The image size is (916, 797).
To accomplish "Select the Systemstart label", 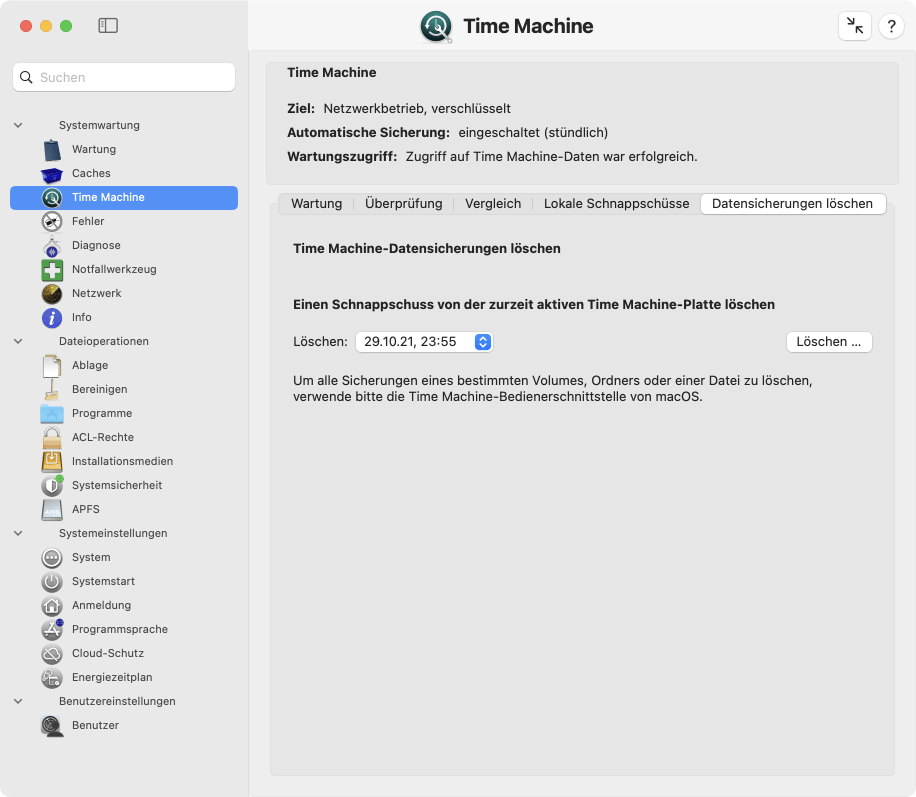I will [x=103, y=581].
